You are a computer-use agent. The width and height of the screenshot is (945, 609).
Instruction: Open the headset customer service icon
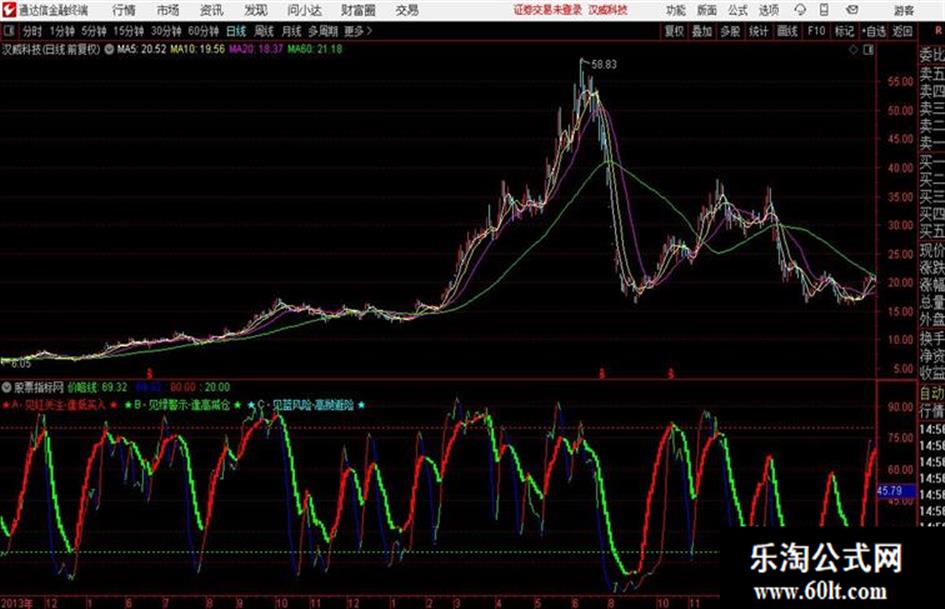800,10
